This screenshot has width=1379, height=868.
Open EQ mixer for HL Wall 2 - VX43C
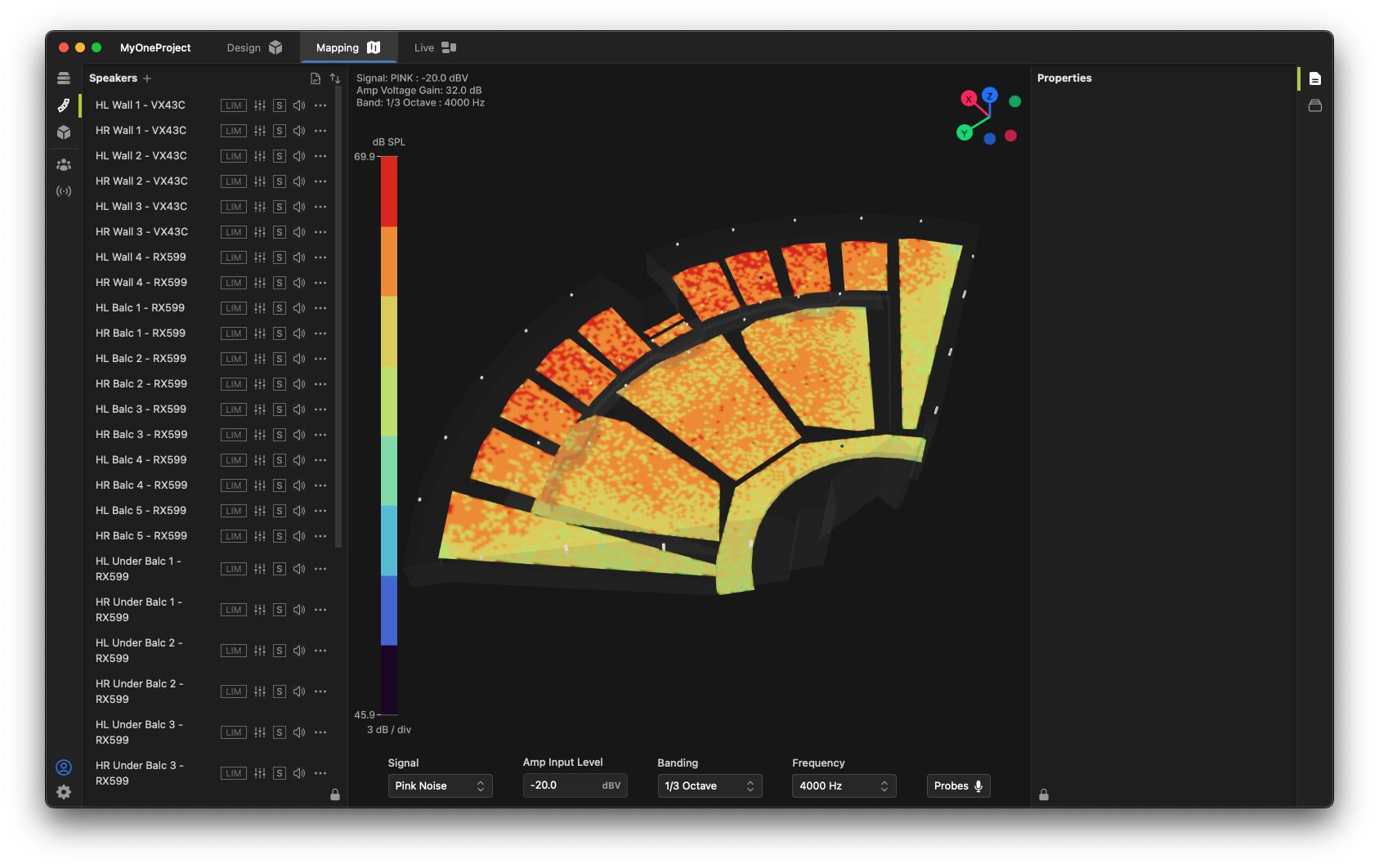pos(260,156)
